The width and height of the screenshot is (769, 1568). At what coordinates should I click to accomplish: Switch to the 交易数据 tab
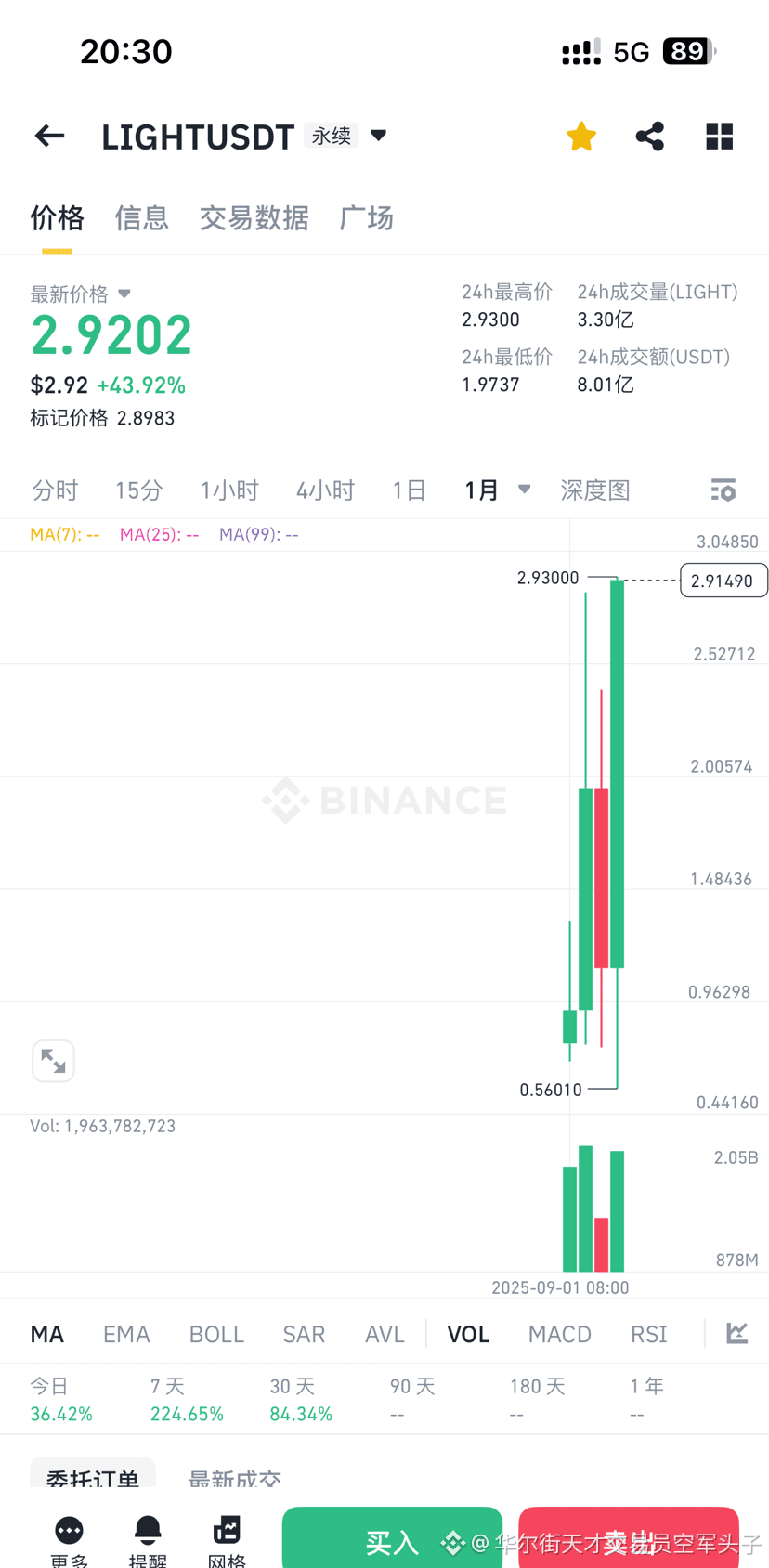click(254, 218)
